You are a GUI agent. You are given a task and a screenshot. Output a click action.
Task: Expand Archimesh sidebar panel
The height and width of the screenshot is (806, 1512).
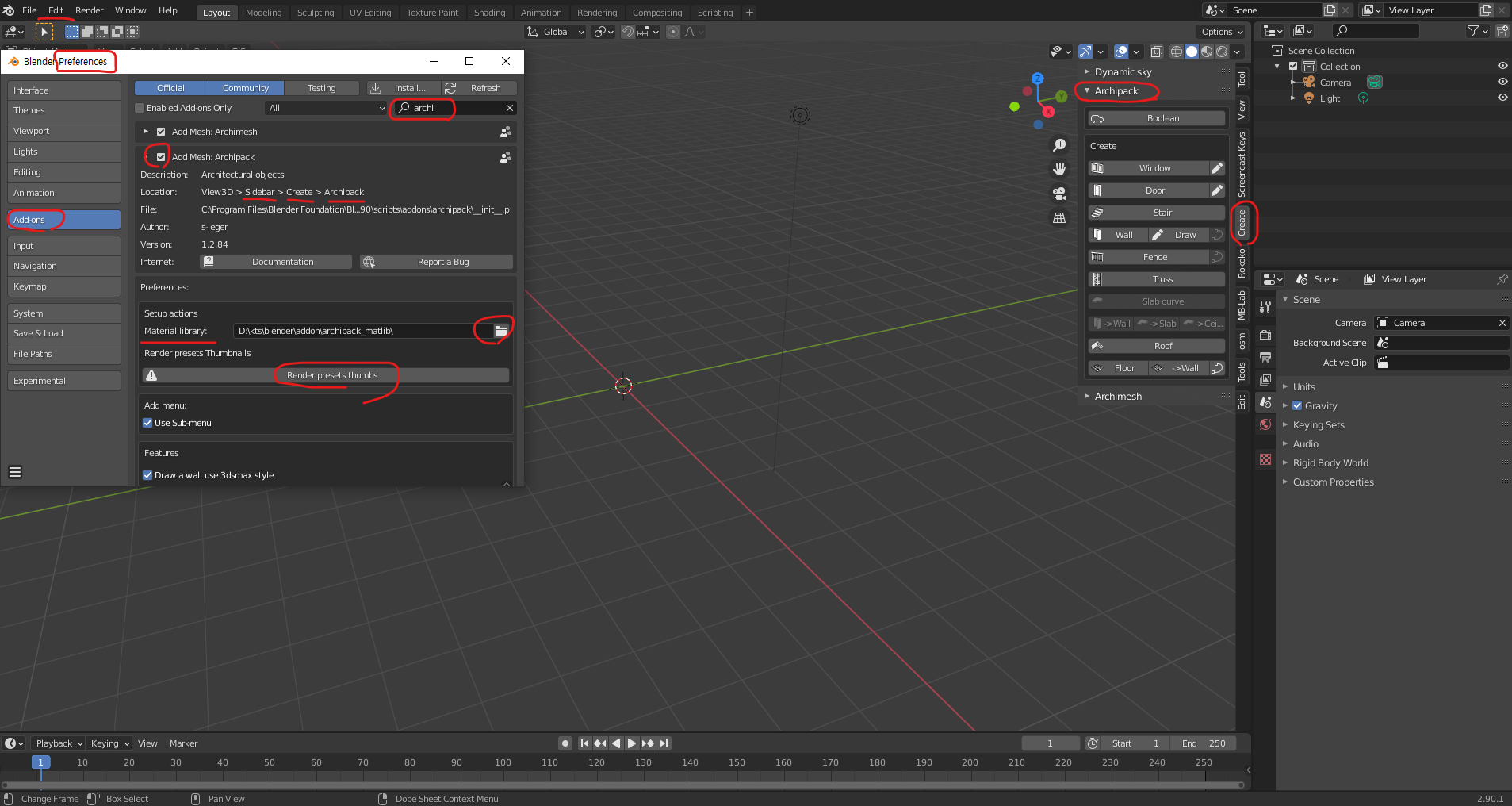(1087, 396)
